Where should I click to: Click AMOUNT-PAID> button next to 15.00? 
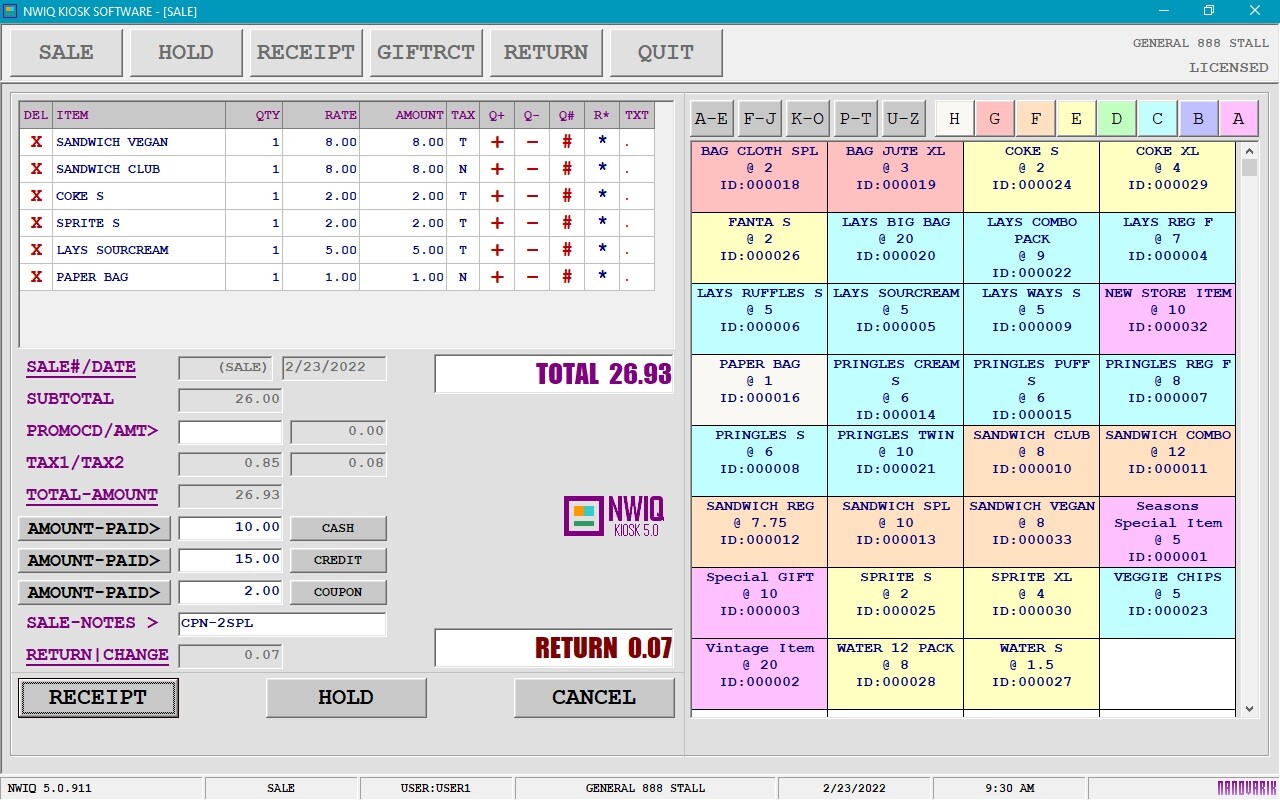click(x=95, y=560)
